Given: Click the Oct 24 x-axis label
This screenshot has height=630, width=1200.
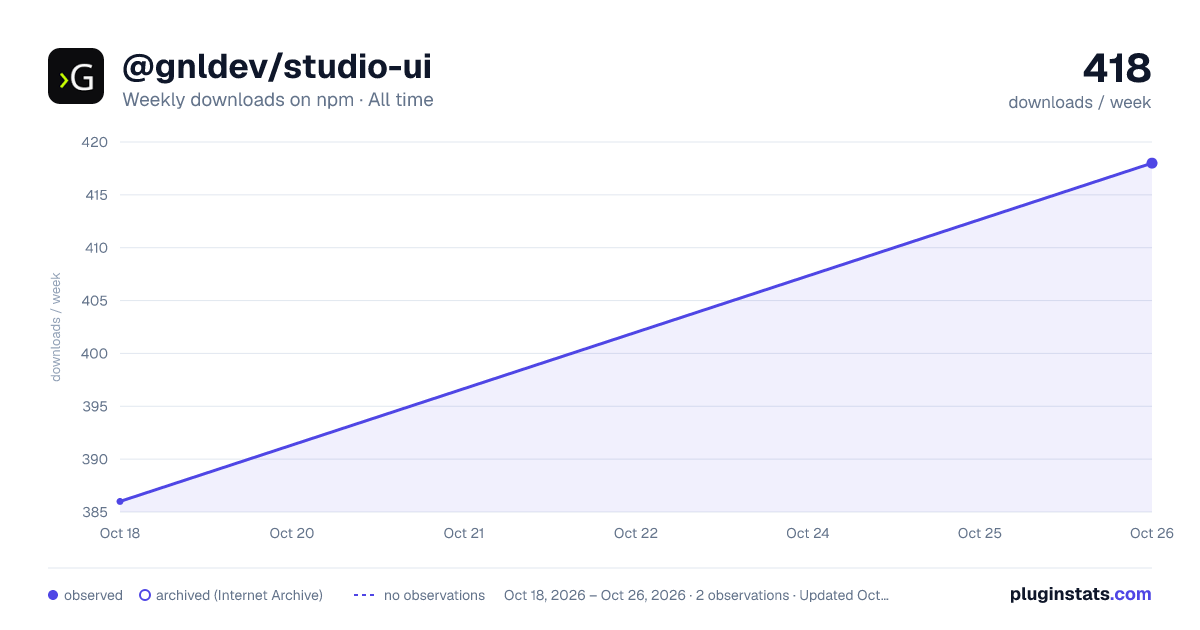Looking at the screenshot, I should 808,533.
